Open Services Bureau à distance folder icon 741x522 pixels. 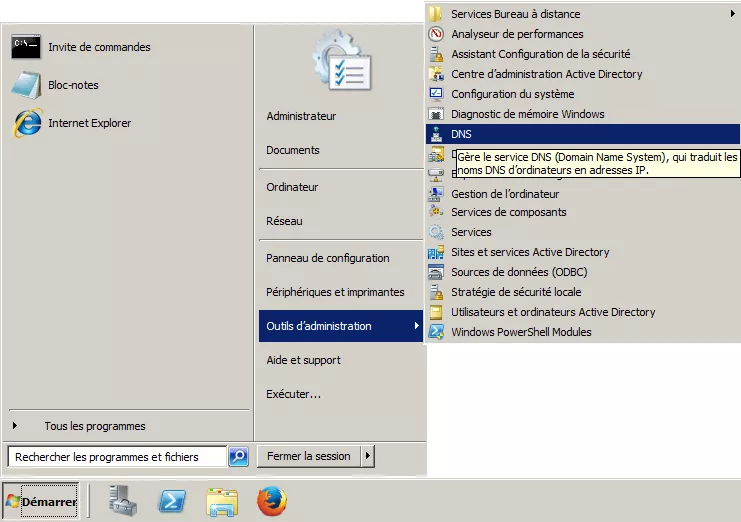click(436, 14)
